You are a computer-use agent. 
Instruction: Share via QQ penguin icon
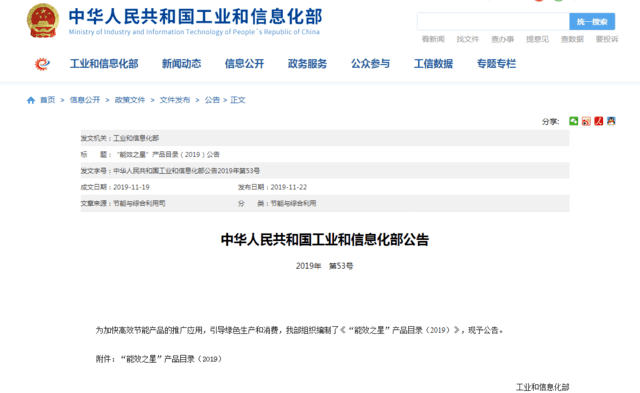pyautogui.click(x=611, y=121)
